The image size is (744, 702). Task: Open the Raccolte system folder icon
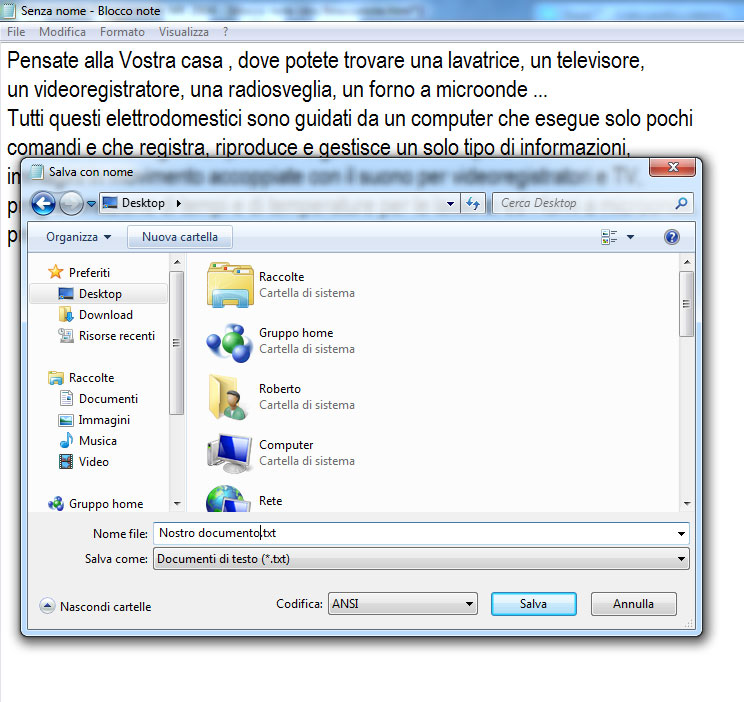pyautogui.click(x=230, y=285)
